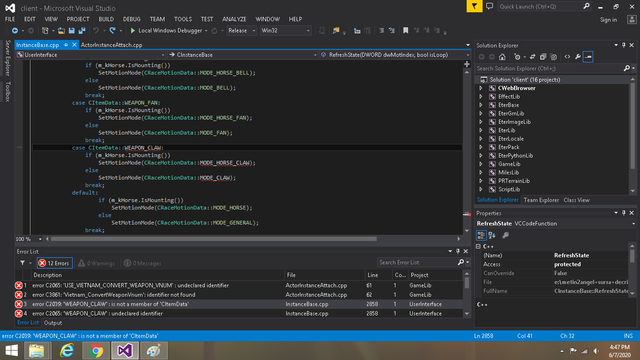The width and height of the screenshot is (640, 360).
Task: Click the Navigate Backward toolbar icon
Action: (x=15, y=31)
